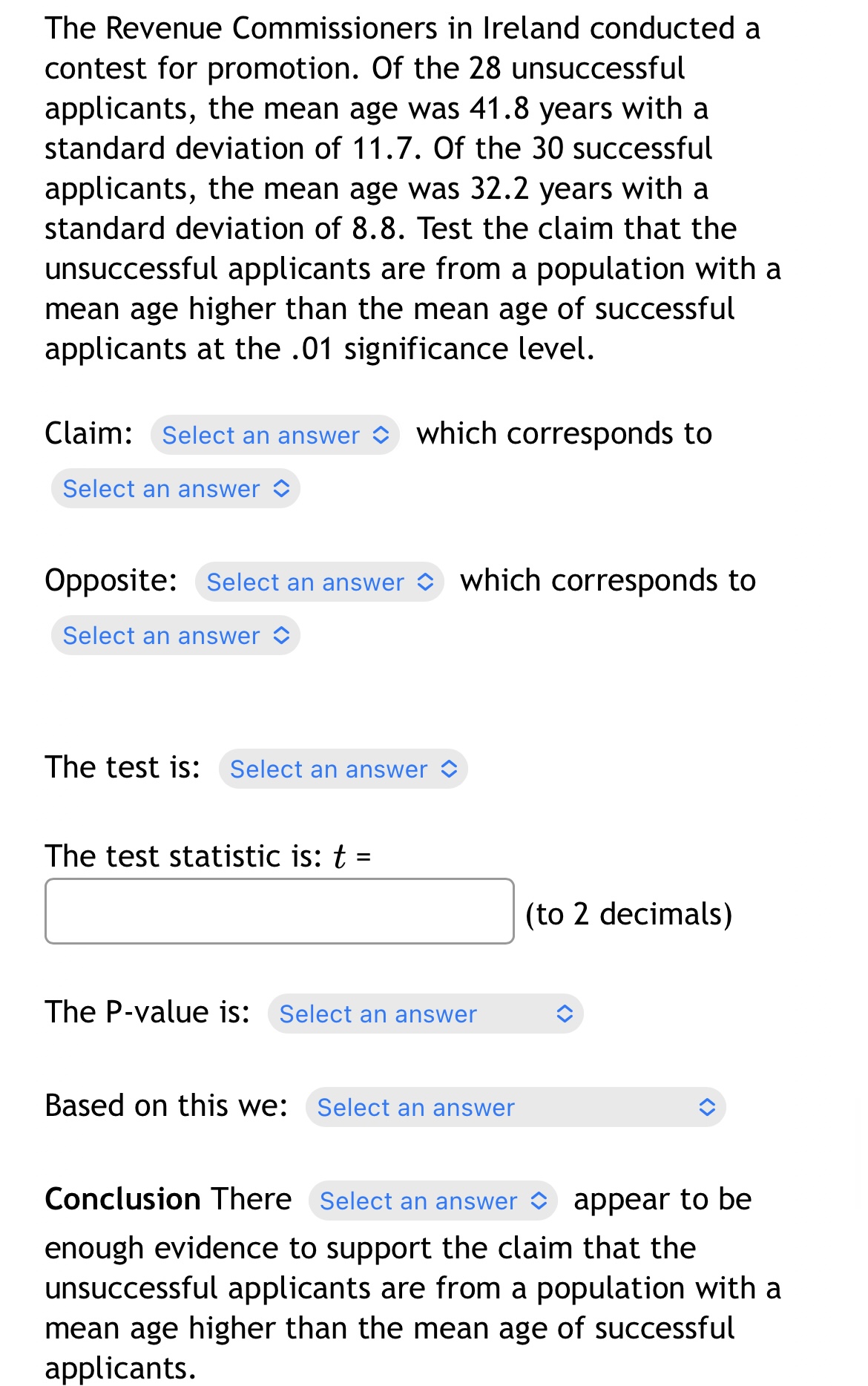The height and width of the screenshot is (1386, 868).
Task: Click the chevron on the Conclusion dropdown
Action: tap(541, 1201)
